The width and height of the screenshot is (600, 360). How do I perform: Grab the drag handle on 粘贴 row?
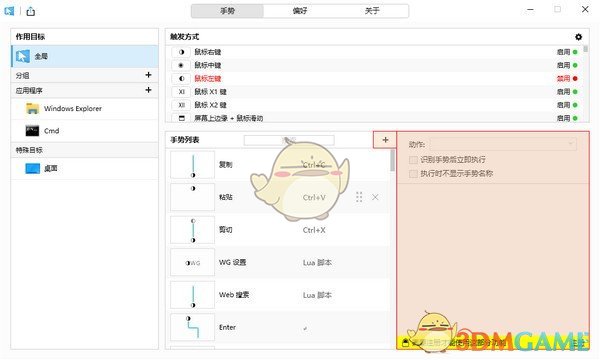click(x=359, y=197)
